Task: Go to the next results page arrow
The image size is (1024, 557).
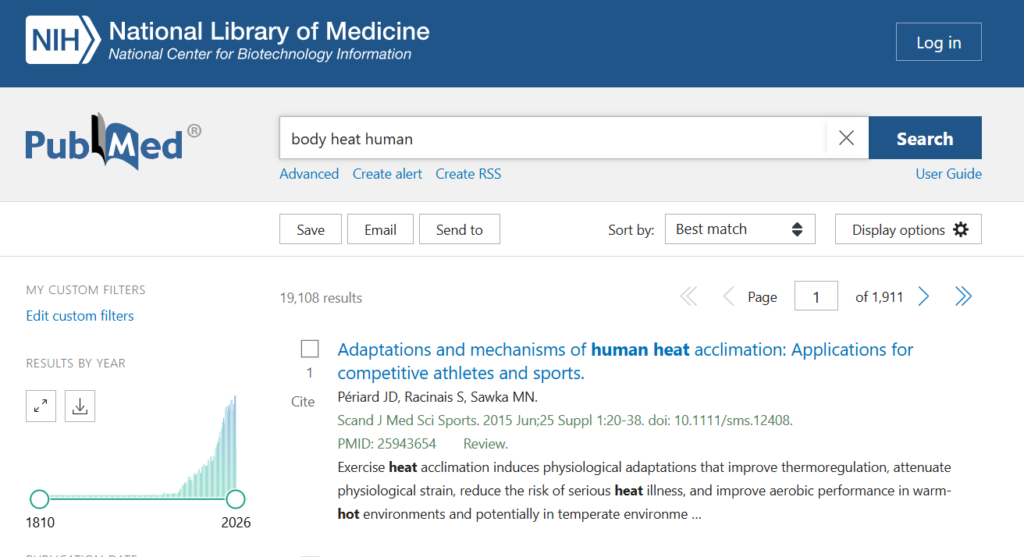Action: pyautogui.click(x=923, y=296)
